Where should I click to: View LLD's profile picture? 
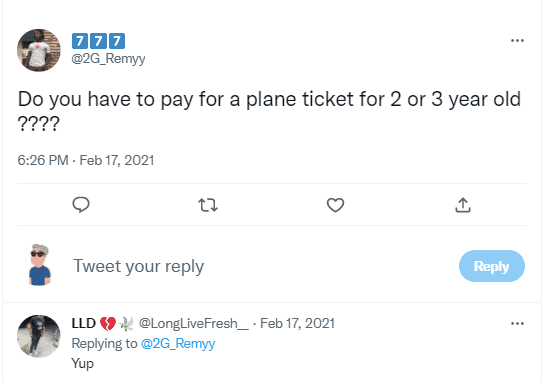tap(39, 336)
